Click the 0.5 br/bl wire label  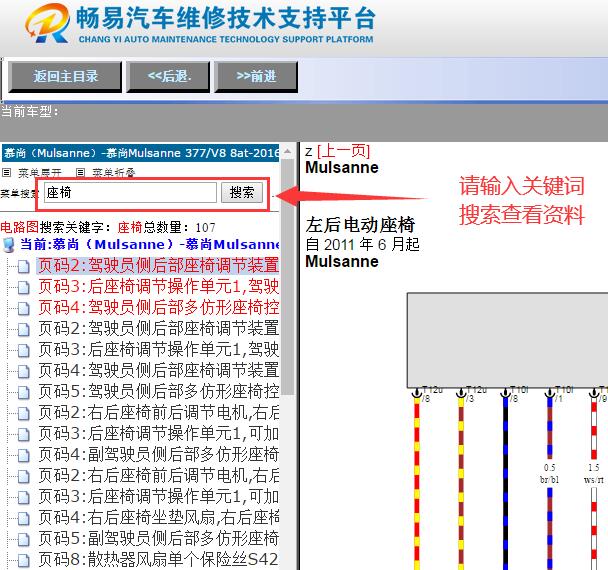(x=549, y=473)
